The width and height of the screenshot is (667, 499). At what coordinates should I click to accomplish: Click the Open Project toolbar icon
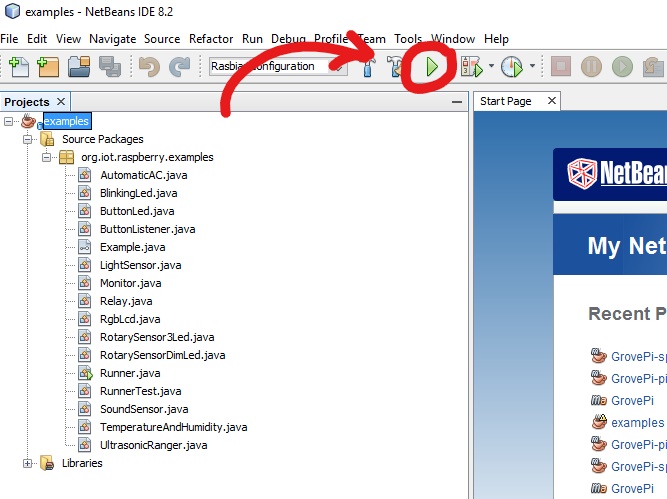[x=79, y=66]
